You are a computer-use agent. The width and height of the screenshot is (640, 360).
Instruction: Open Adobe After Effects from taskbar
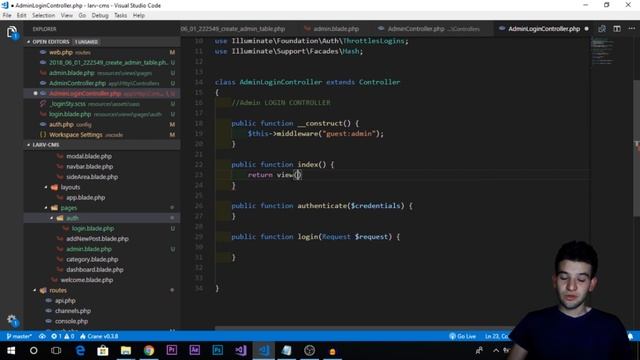pyautogui.click(x=195, y=351)
